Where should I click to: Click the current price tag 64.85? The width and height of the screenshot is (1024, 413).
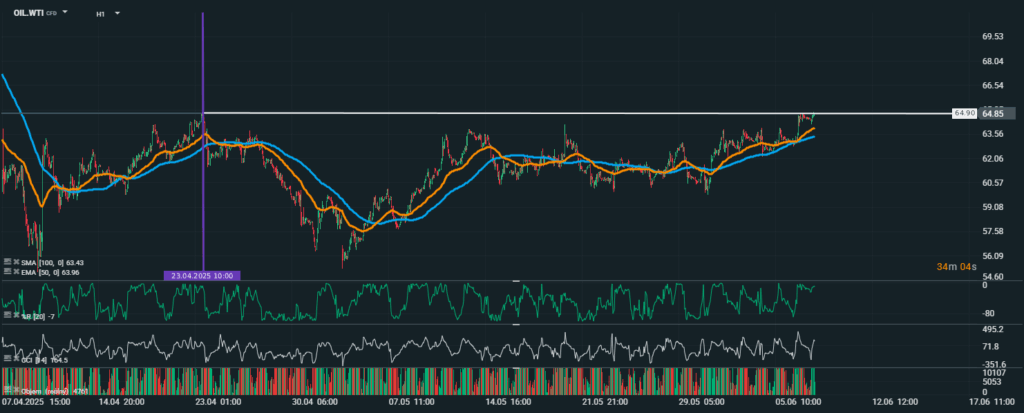(x=993, y=112)
